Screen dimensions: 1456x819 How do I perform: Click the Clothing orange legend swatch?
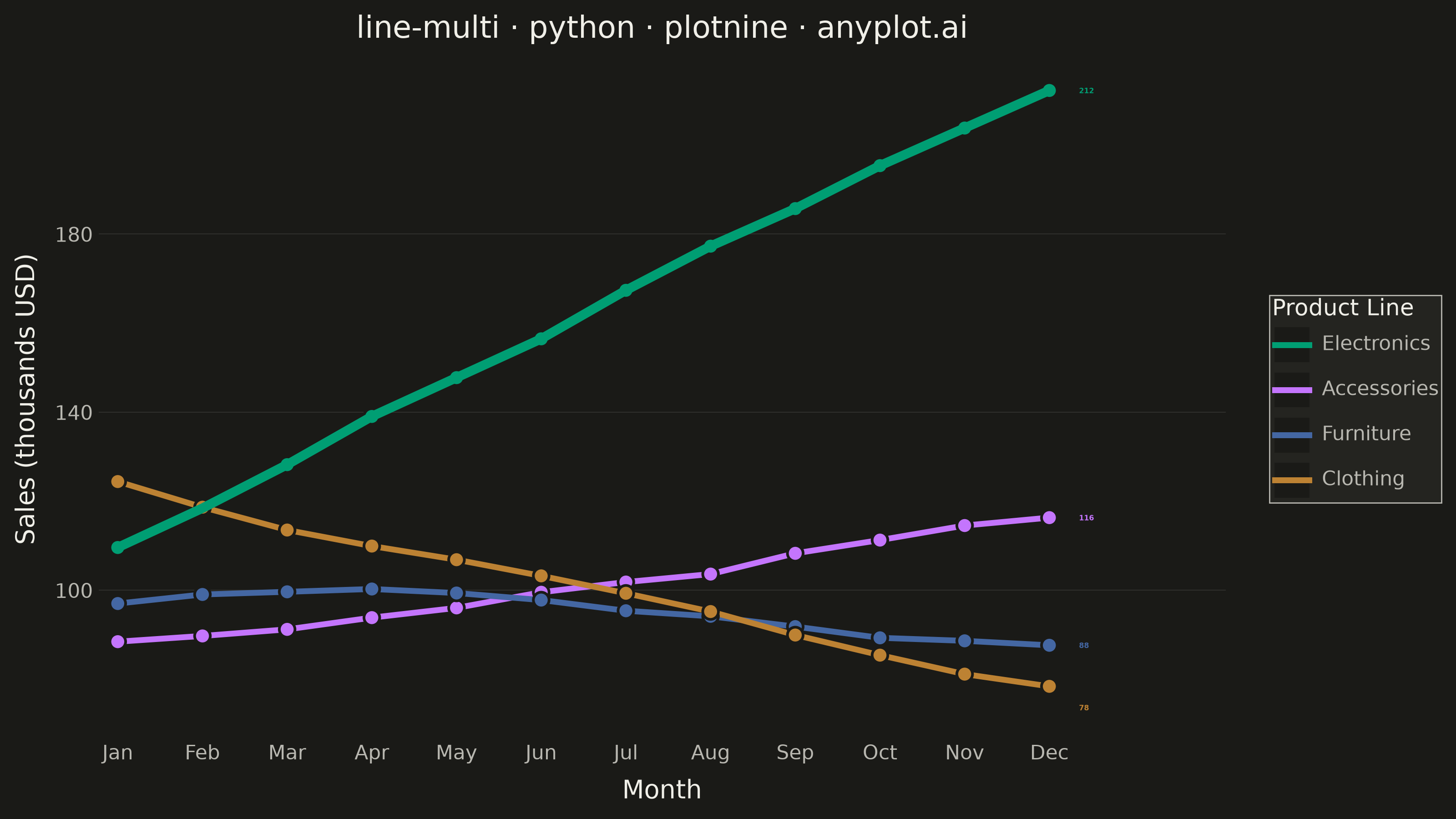(1292, 480)
